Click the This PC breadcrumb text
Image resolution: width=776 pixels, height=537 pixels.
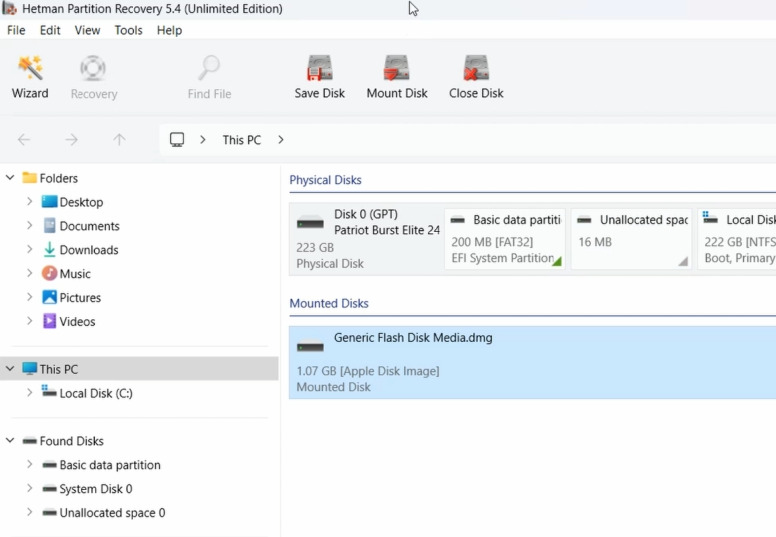point(242,140)
